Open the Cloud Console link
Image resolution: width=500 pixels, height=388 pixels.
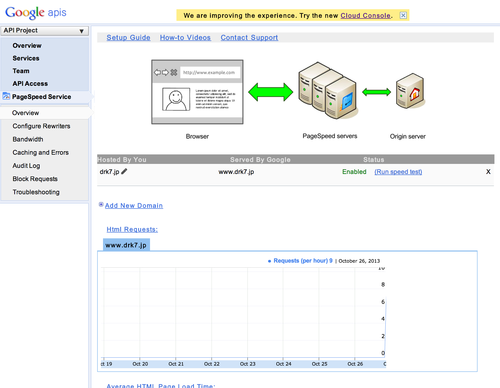[x=365, y=16]
